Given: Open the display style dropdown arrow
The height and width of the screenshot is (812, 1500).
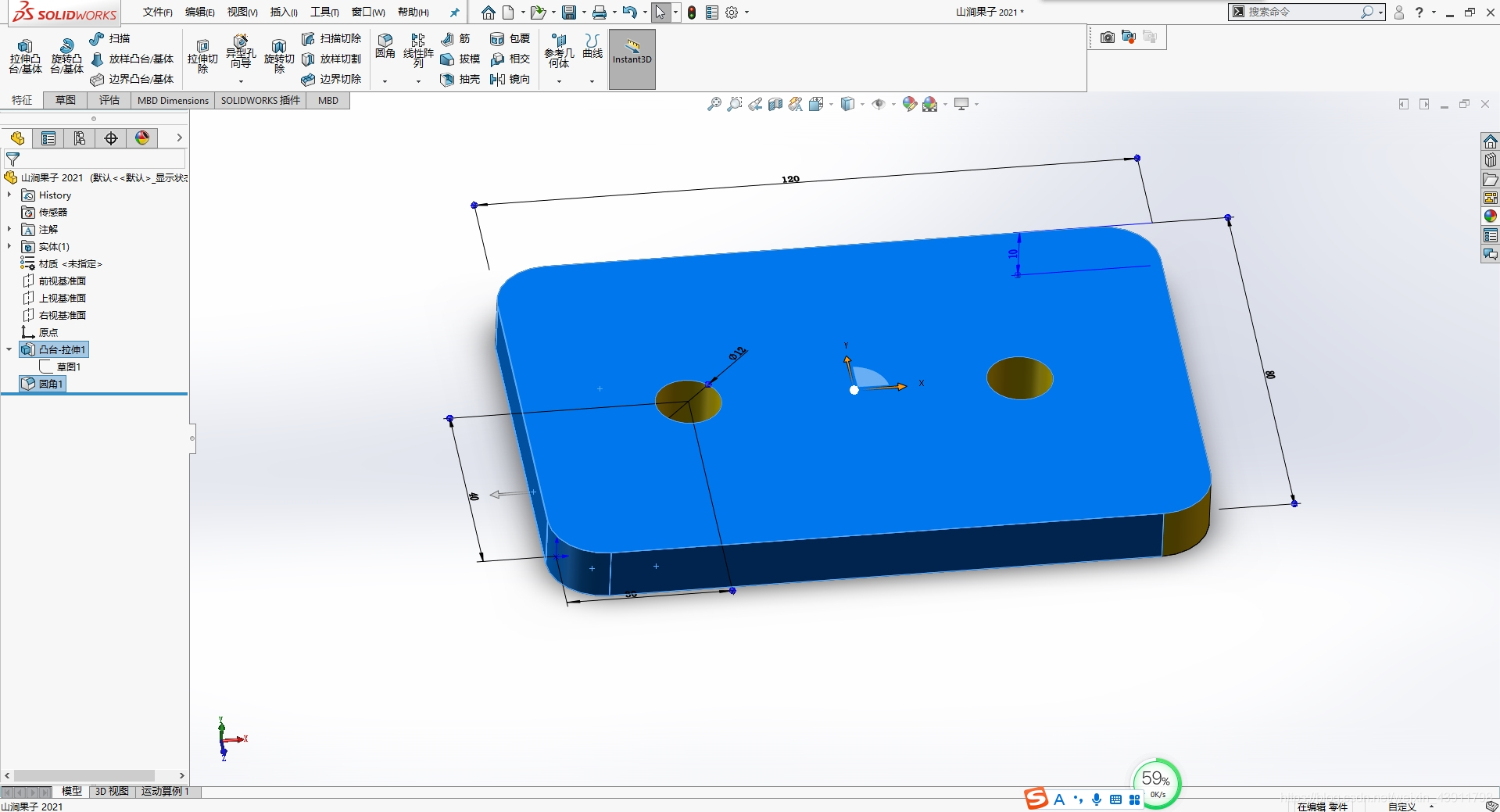Looking at the screenshot, I should click(862, 104).
